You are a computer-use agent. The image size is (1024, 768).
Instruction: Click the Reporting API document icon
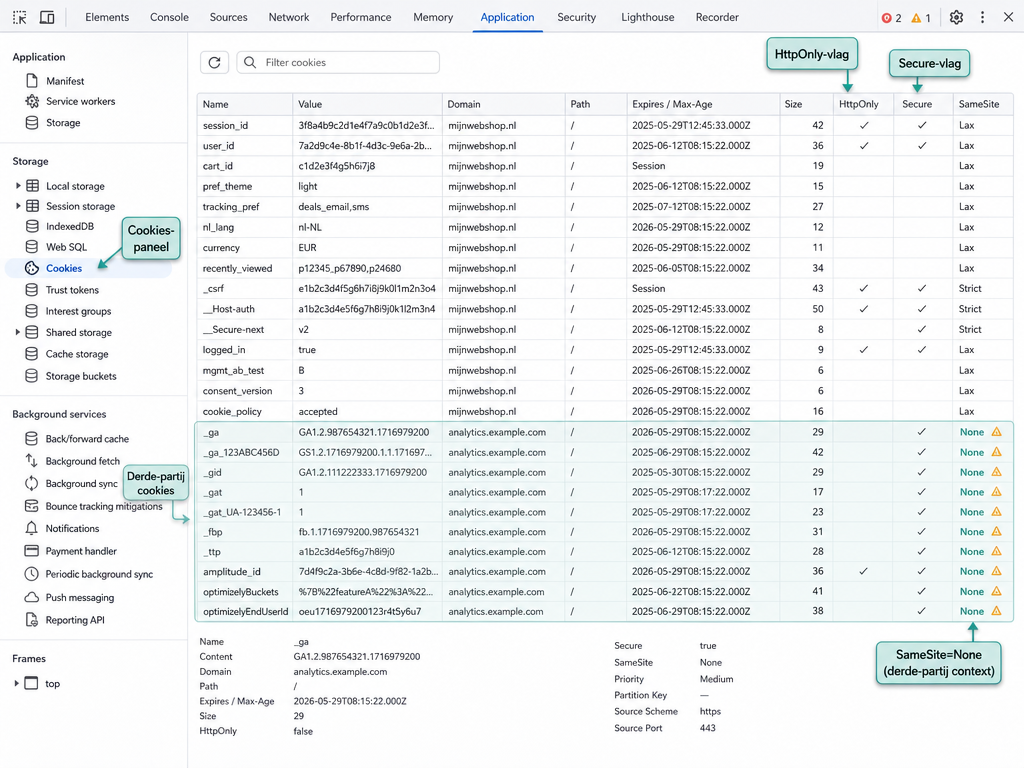pyautogui.click(x=31, y=620)
